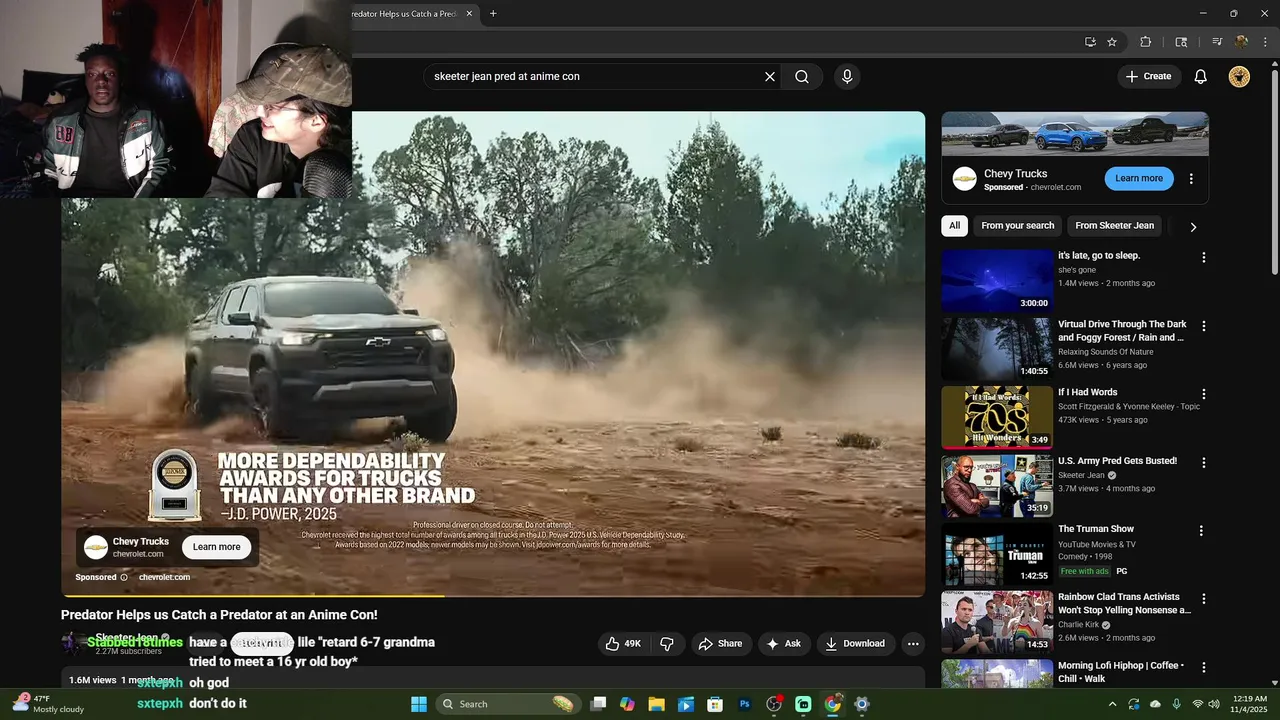The height and width of the screenshot is (720, 1280).
Task: Clear the YouTube search box text
Action: tap(770, 77)
